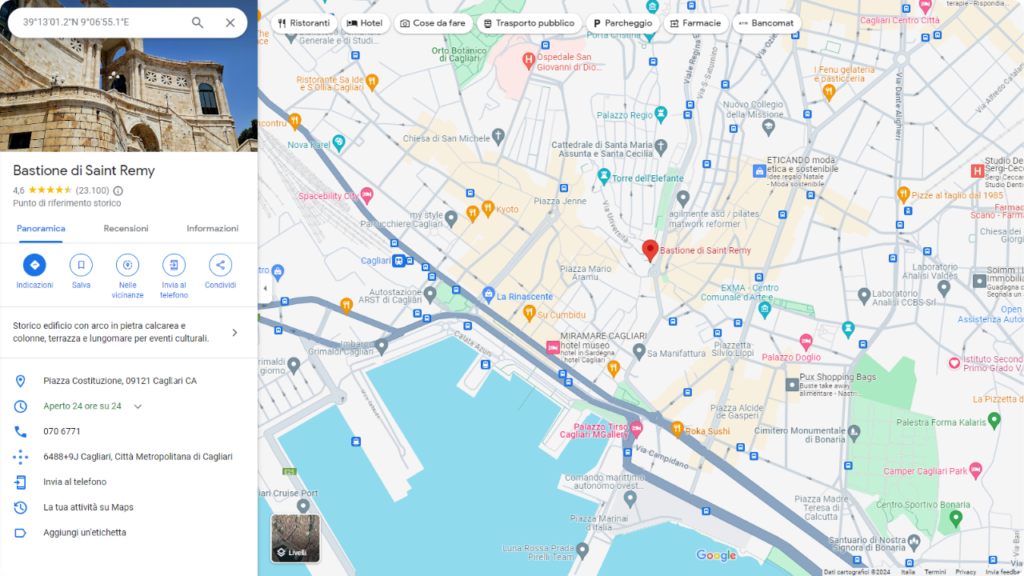Screen dimensions: 1024x576
Task: Get directions with the Indicazioni button
Action: pyautogui.click(x=35, y=265)
